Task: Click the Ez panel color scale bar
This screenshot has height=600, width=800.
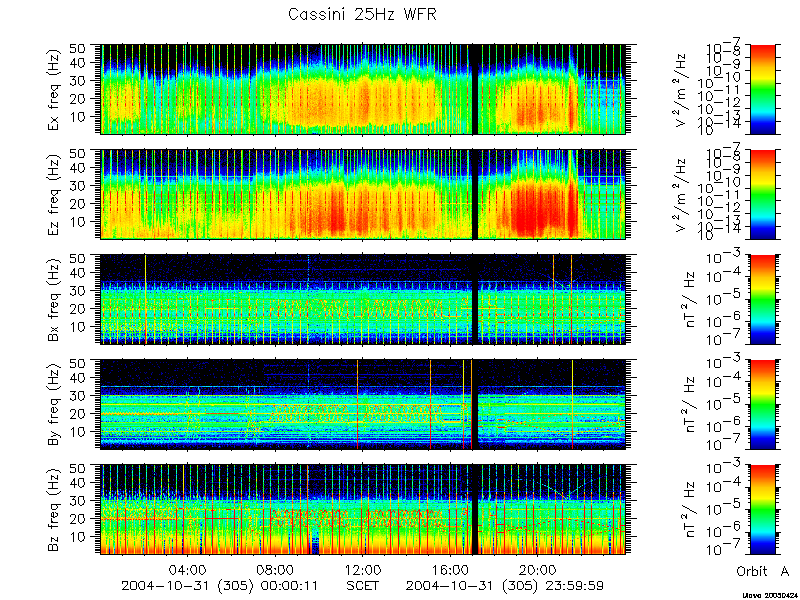Action: 763,194
